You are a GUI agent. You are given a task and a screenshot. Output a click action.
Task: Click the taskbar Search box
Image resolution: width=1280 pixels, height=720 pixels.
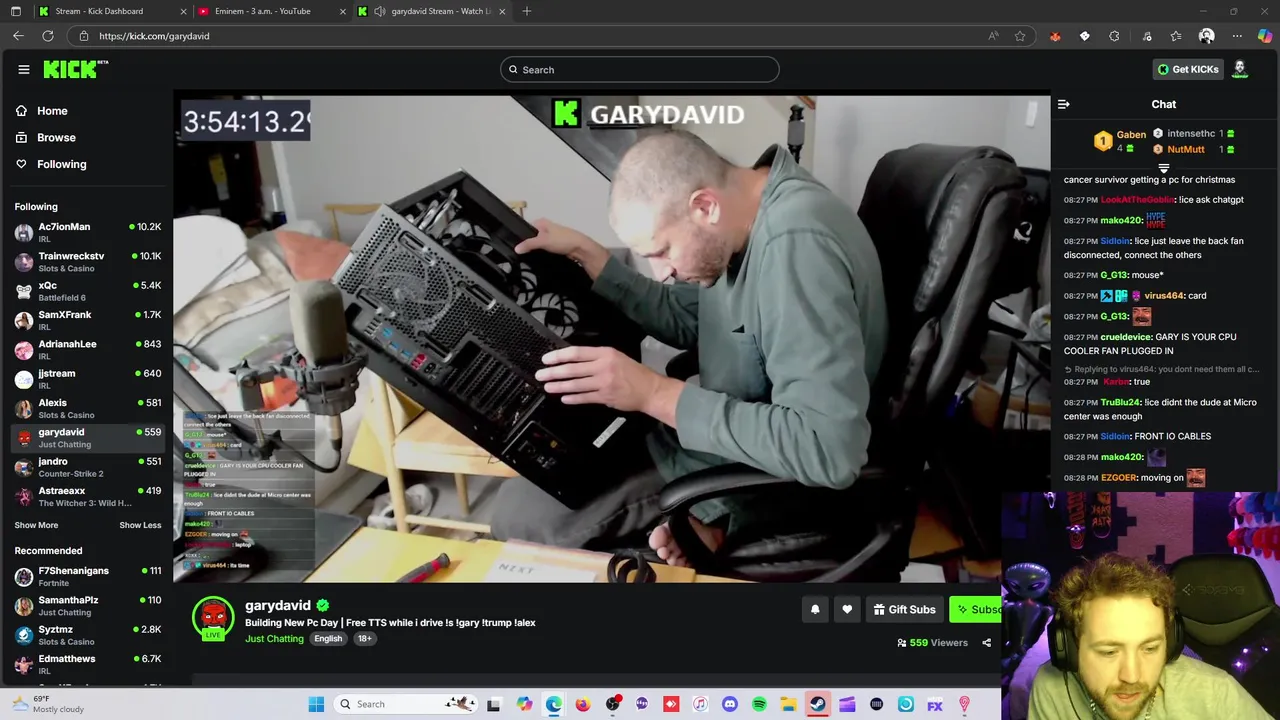pyautogui.click(x=405, y=704)
